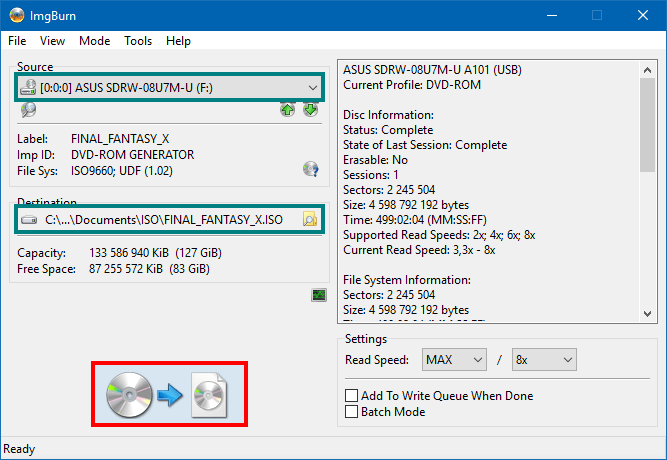Screen dimensions: 667x460
Task: Click the Supported Read Speeds line
Action: pyautogui.click(x=439, y=235)
